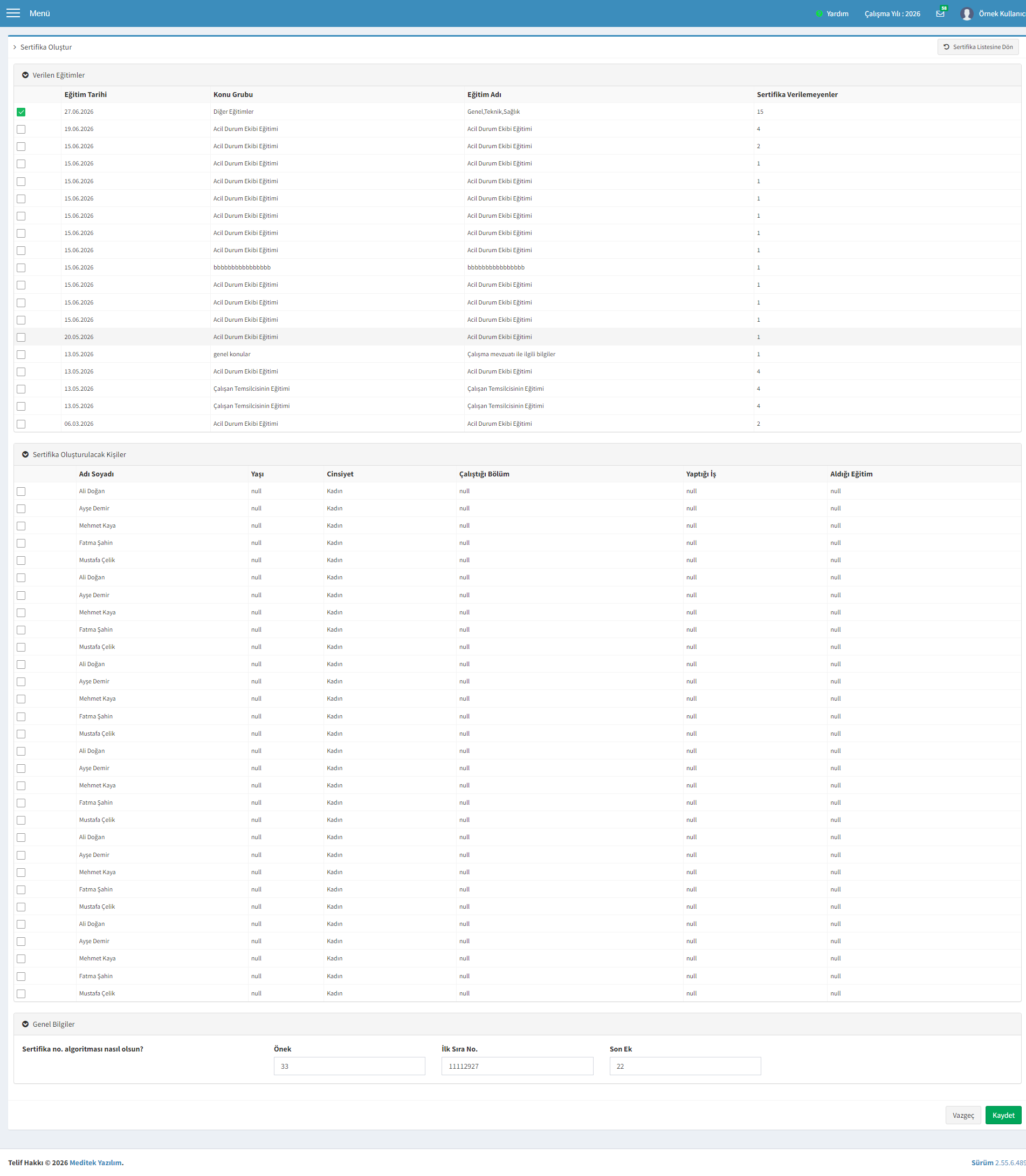Click the green Yardım help icon
Viewport: 1026px width, 1176px height.
819,13
